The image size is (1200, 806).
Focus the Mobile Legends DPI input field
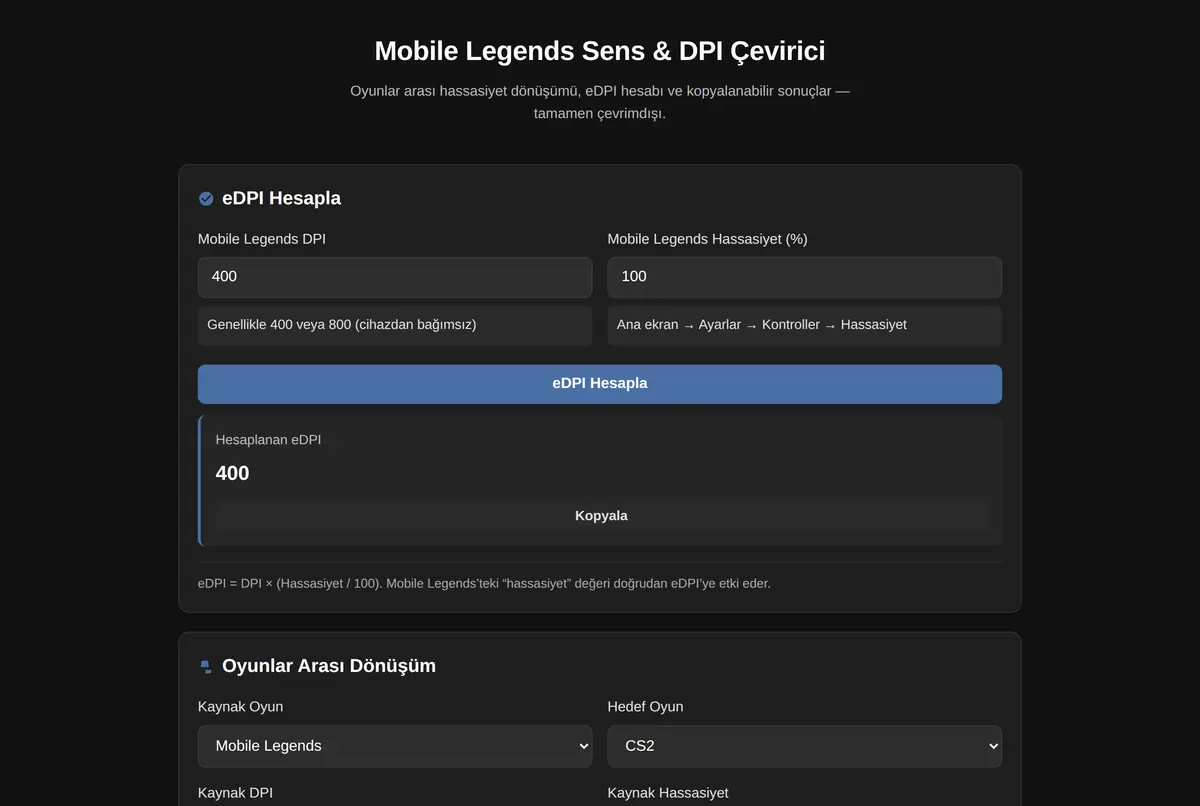395,277
